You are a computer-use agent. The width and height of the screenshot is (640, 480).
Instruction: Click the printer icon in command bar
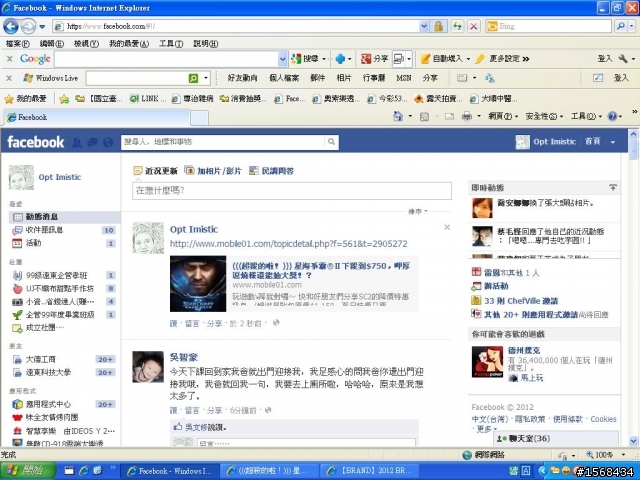[x=467, y=117]
